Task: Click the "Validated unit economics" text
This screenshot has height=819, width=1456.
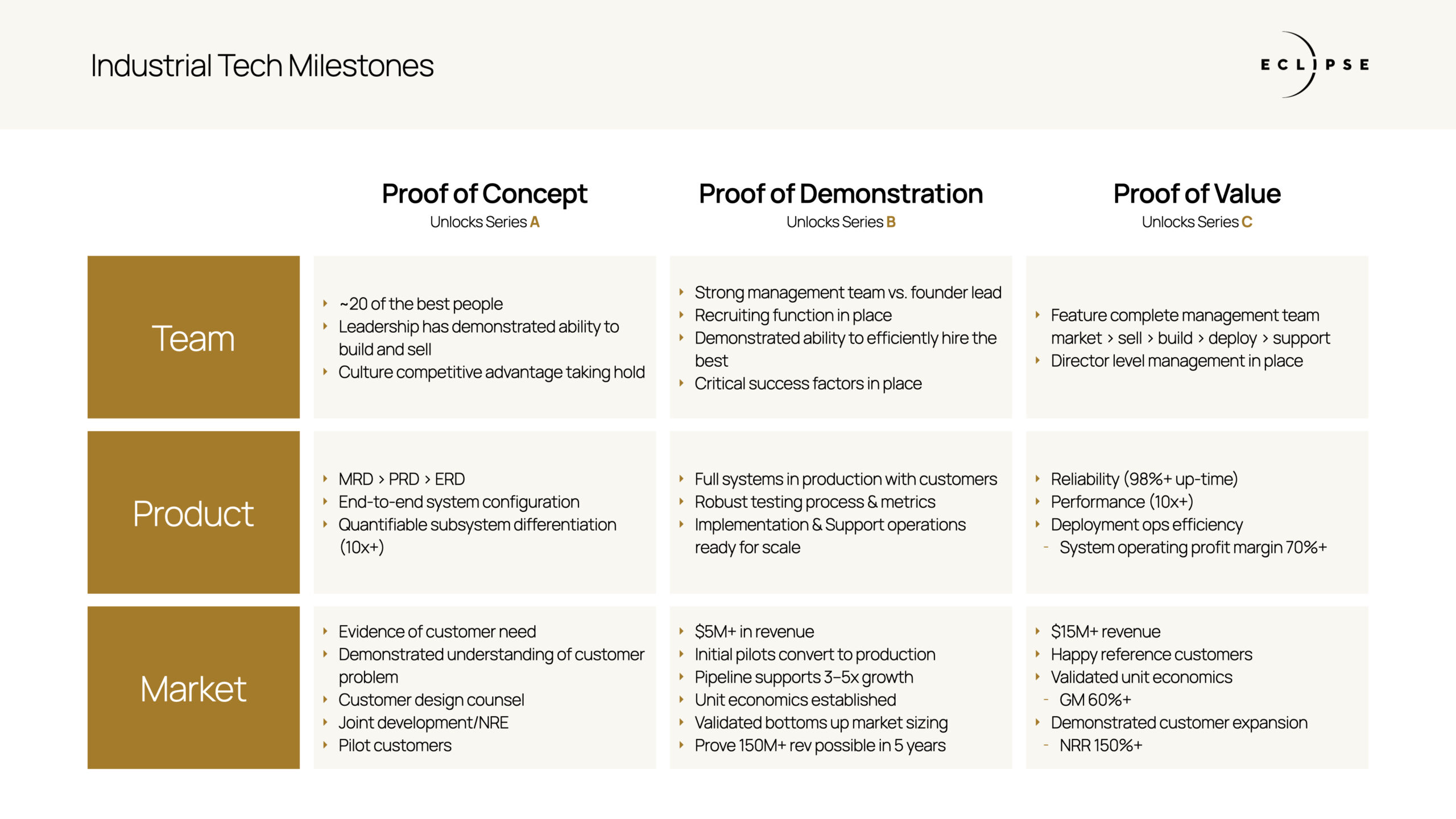Action: click(1141, 677)
